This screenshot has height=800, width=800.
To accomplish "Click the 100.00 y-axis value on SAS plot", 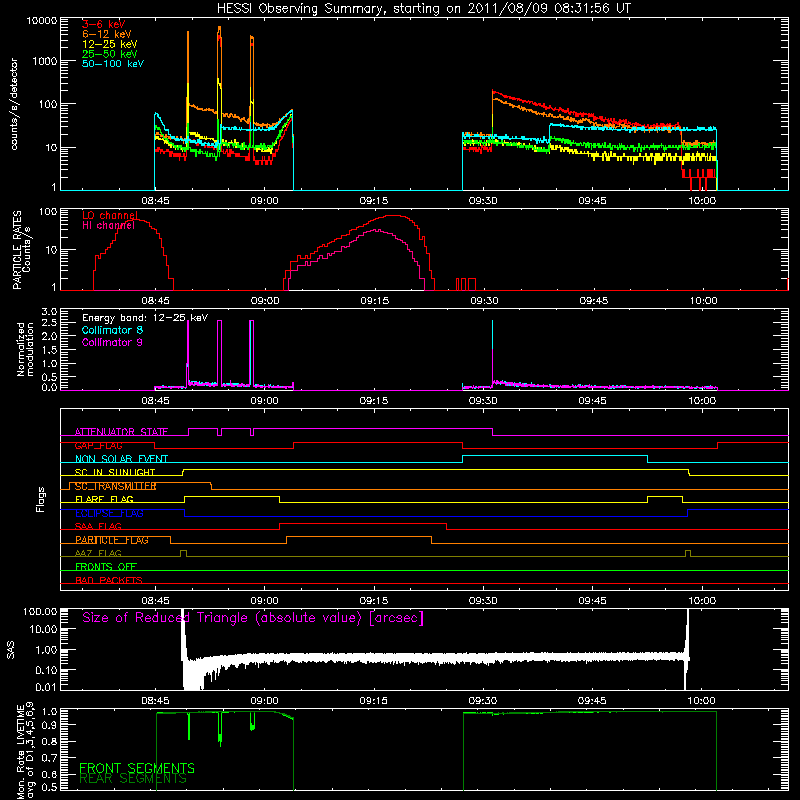I will (40, 612).
